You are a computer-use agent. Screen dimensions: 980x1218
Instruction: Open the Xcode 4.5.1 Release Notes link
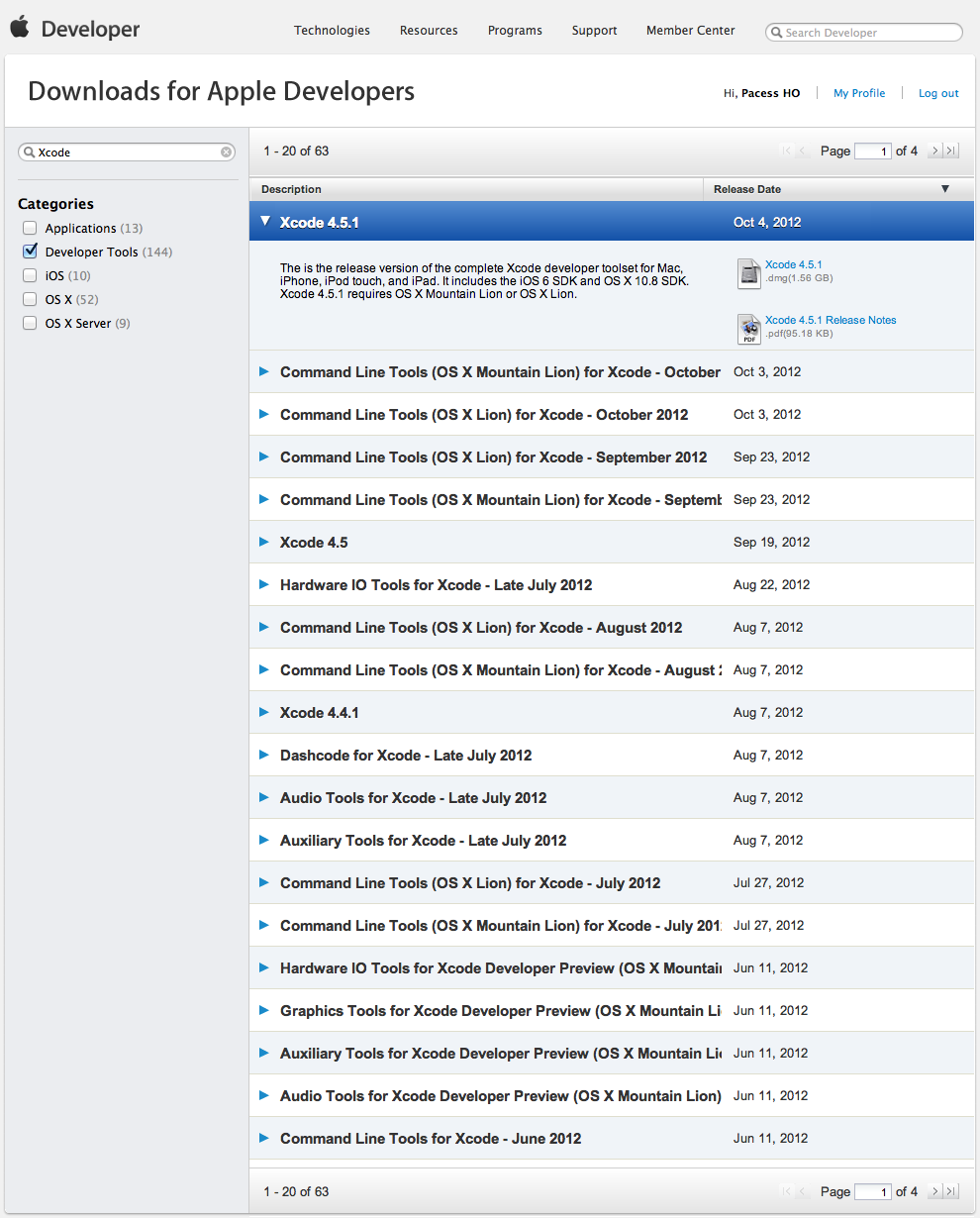[x=831, y=320]
